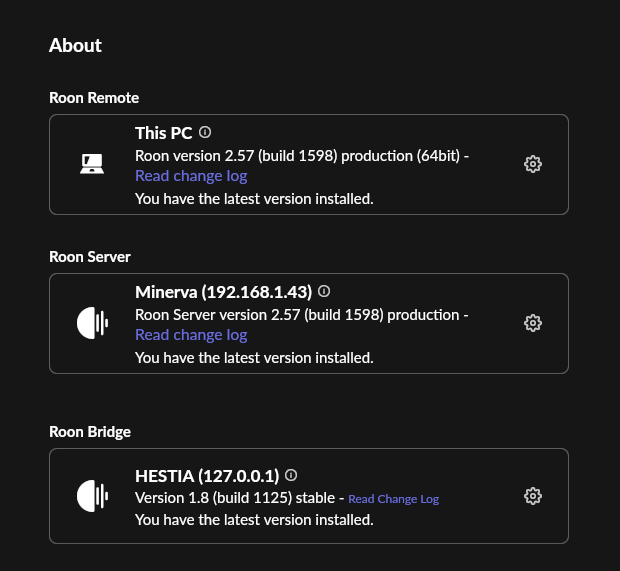Click the Roon Bridge section label
The width and height of the screenshot is (620, 571).
(90, 431)
